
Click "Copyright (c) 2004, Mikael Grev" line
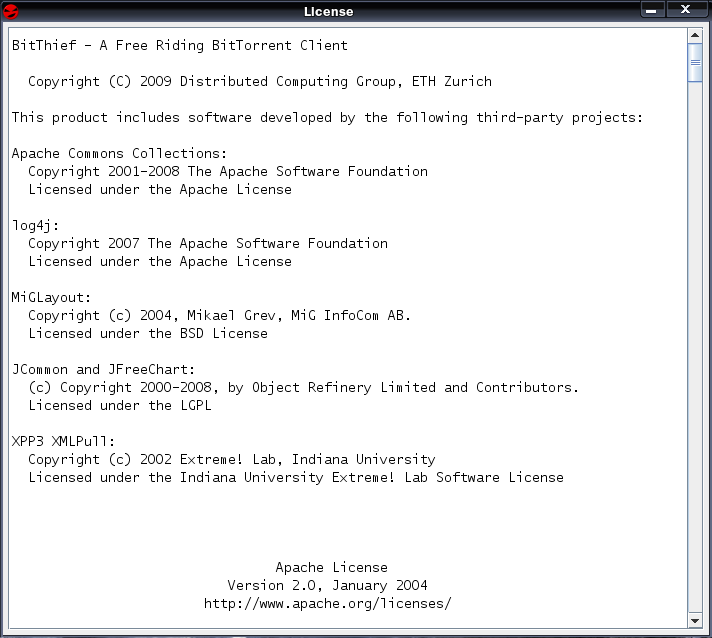click(x=219, y=316)
